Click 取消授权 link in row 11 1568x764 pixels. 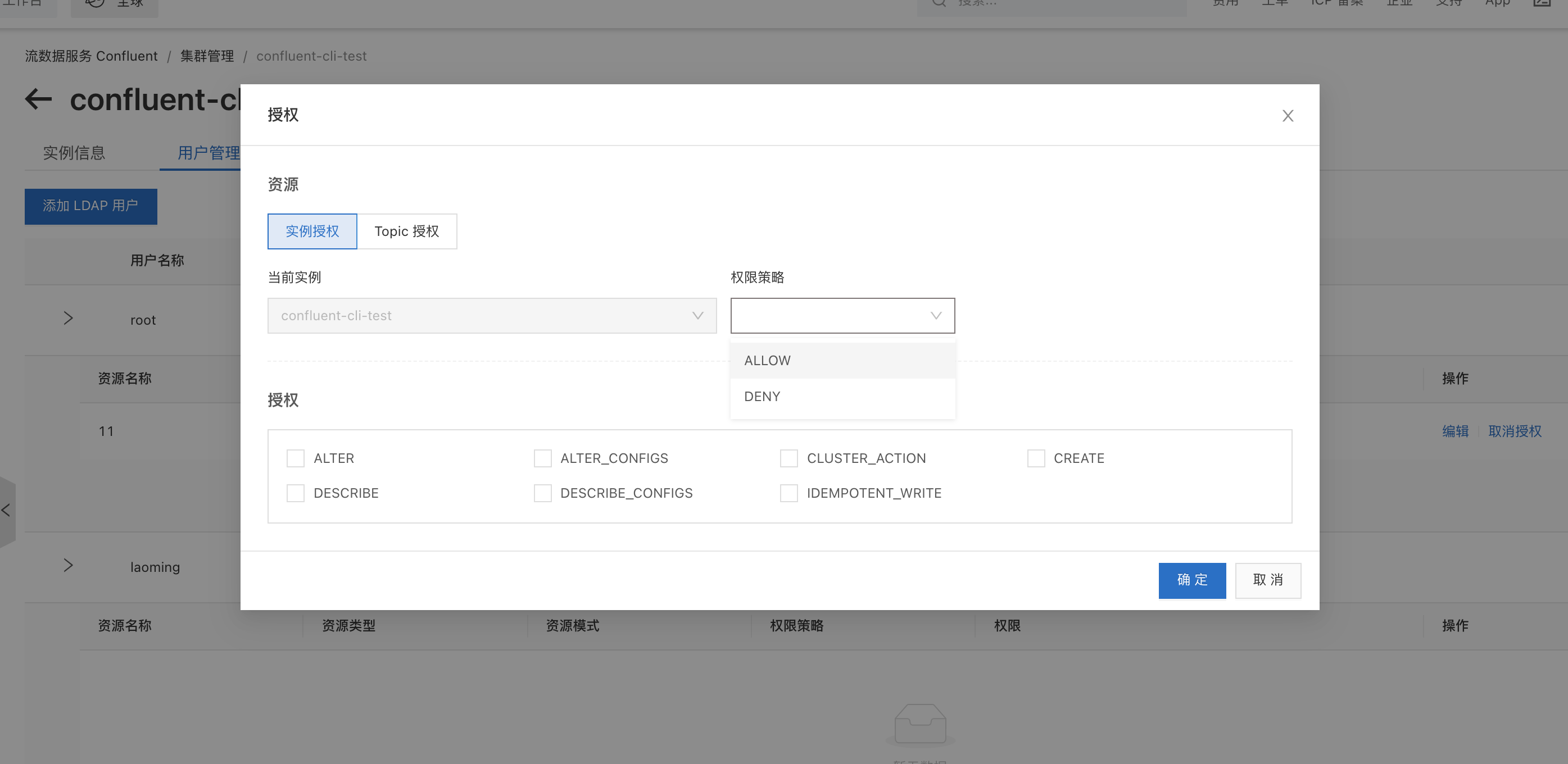tap(1515, 431)
